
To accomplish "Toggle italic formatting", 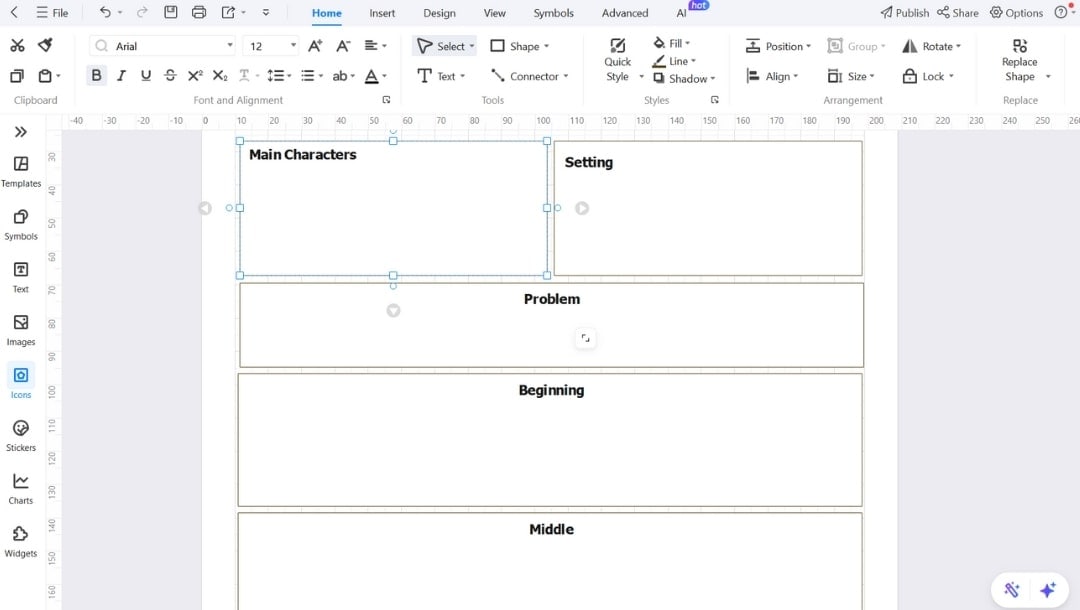I will click(121, 75).
